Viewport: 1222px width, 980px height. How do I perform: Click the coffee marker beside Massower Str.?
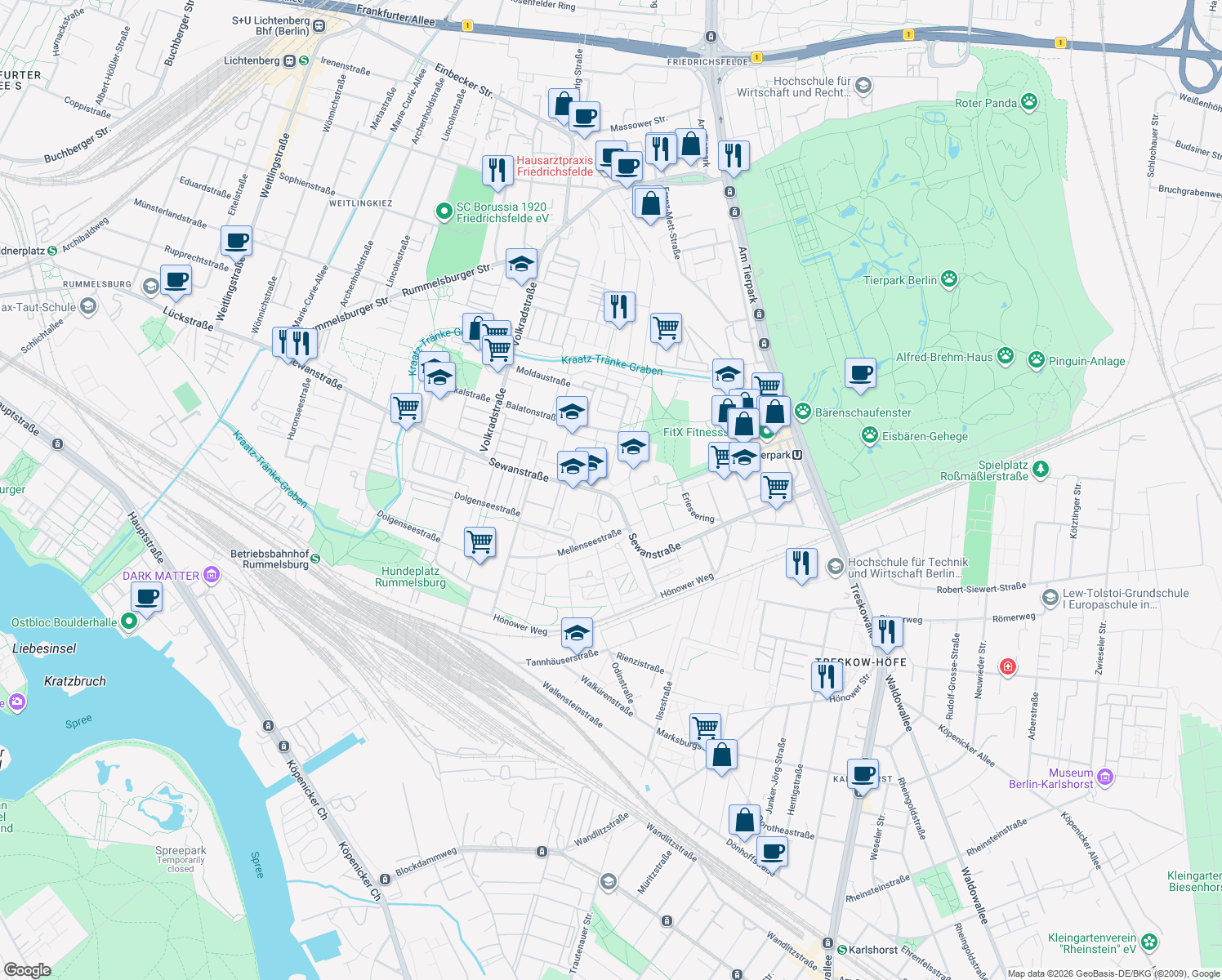584,118
